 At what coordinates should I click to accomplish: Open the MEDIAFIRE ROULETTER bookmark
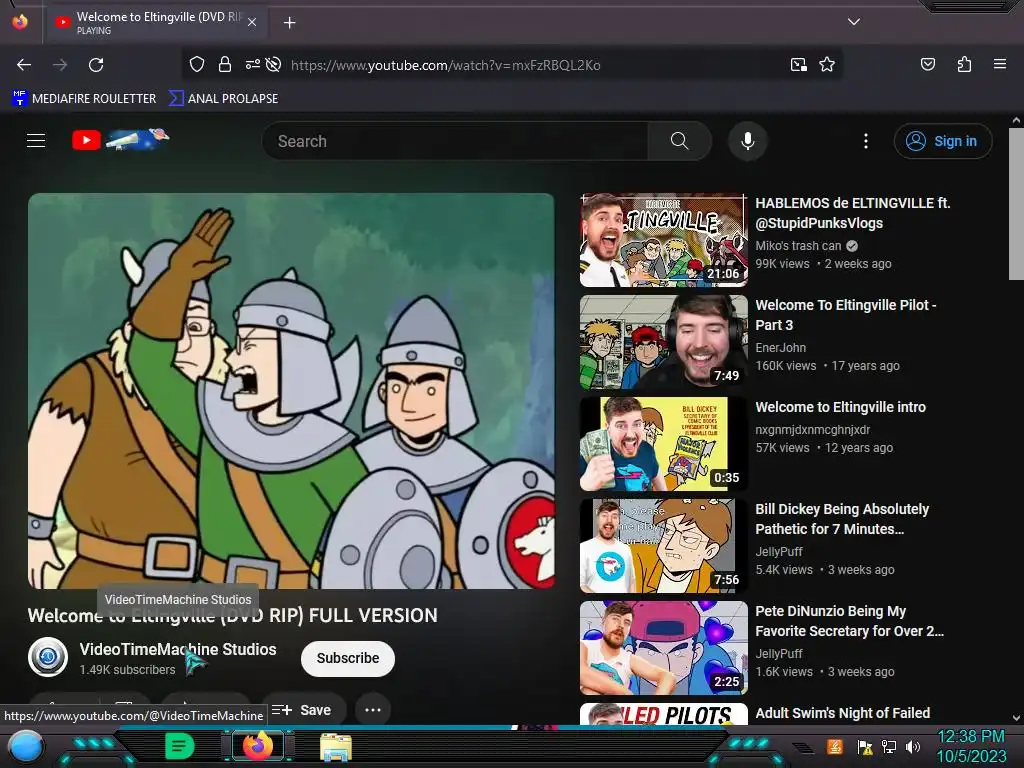click(x=84, y=99)
